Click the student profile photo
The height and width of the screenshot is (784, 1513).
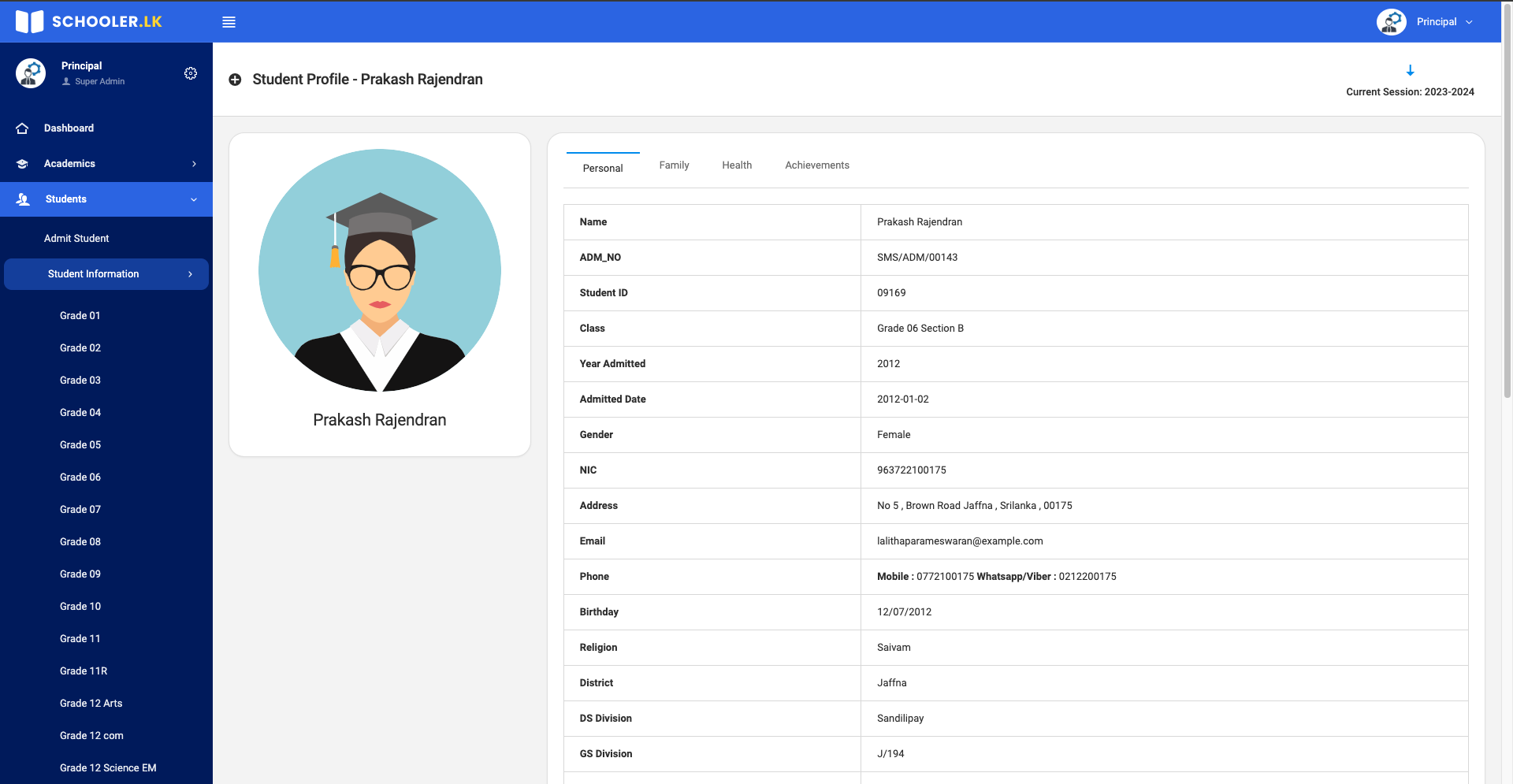380,270
